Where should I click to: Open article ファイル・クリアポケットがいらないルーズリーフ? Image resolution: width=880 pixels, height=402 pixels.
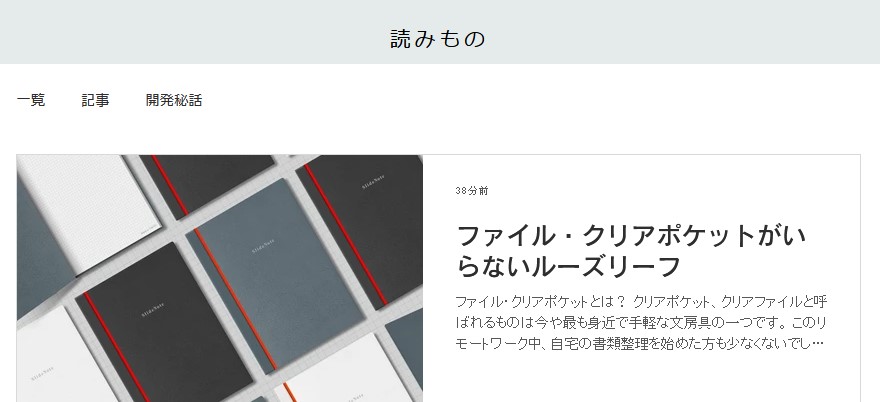631,251
